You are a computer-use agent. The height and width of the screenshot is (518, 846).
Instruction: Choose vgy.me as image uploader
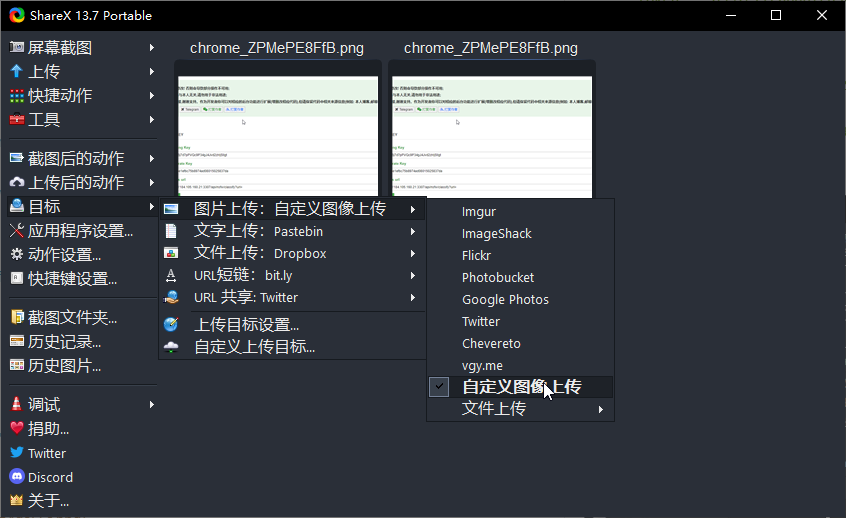click(482, 365)
